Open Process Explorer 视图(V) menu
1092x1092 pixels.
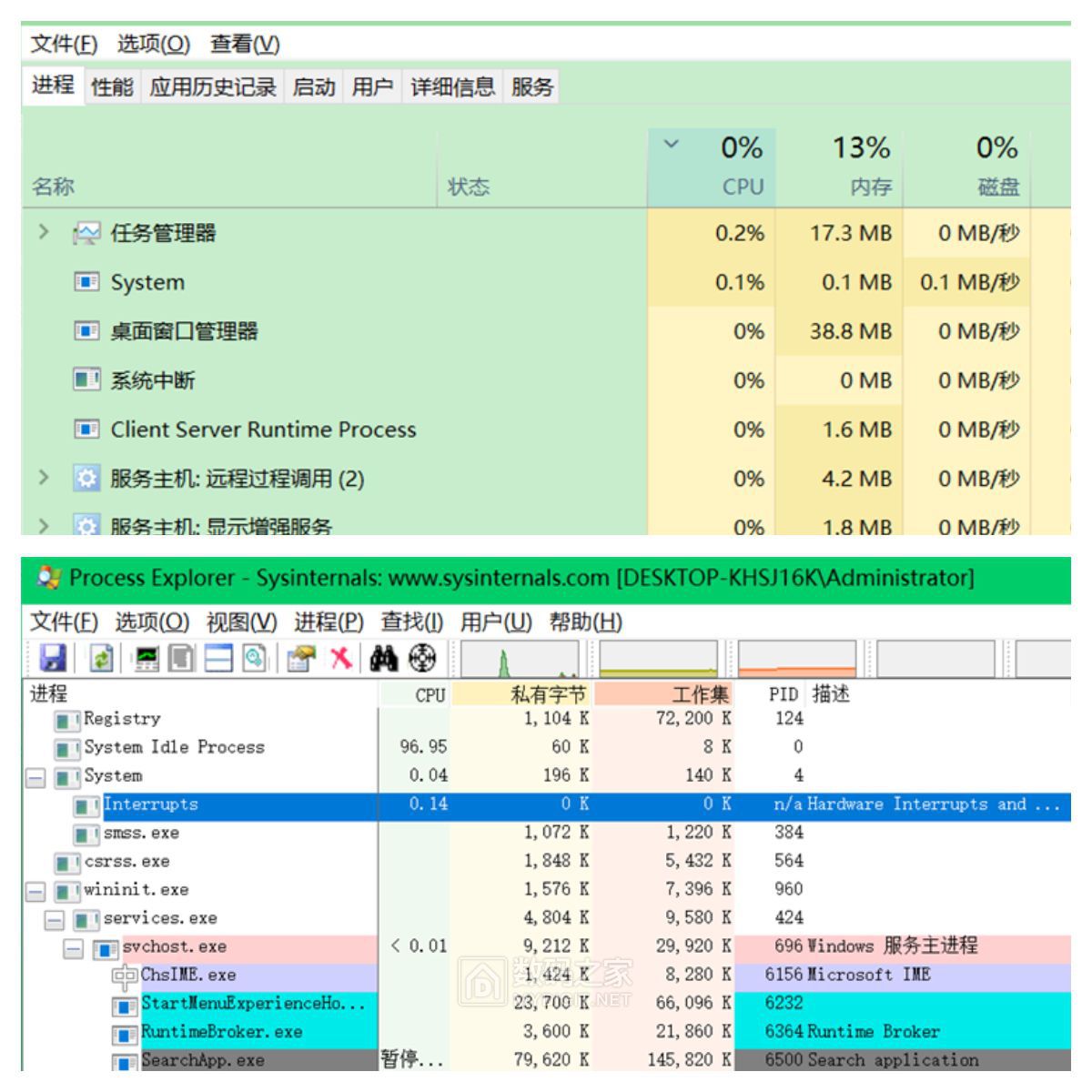point(242,622)
